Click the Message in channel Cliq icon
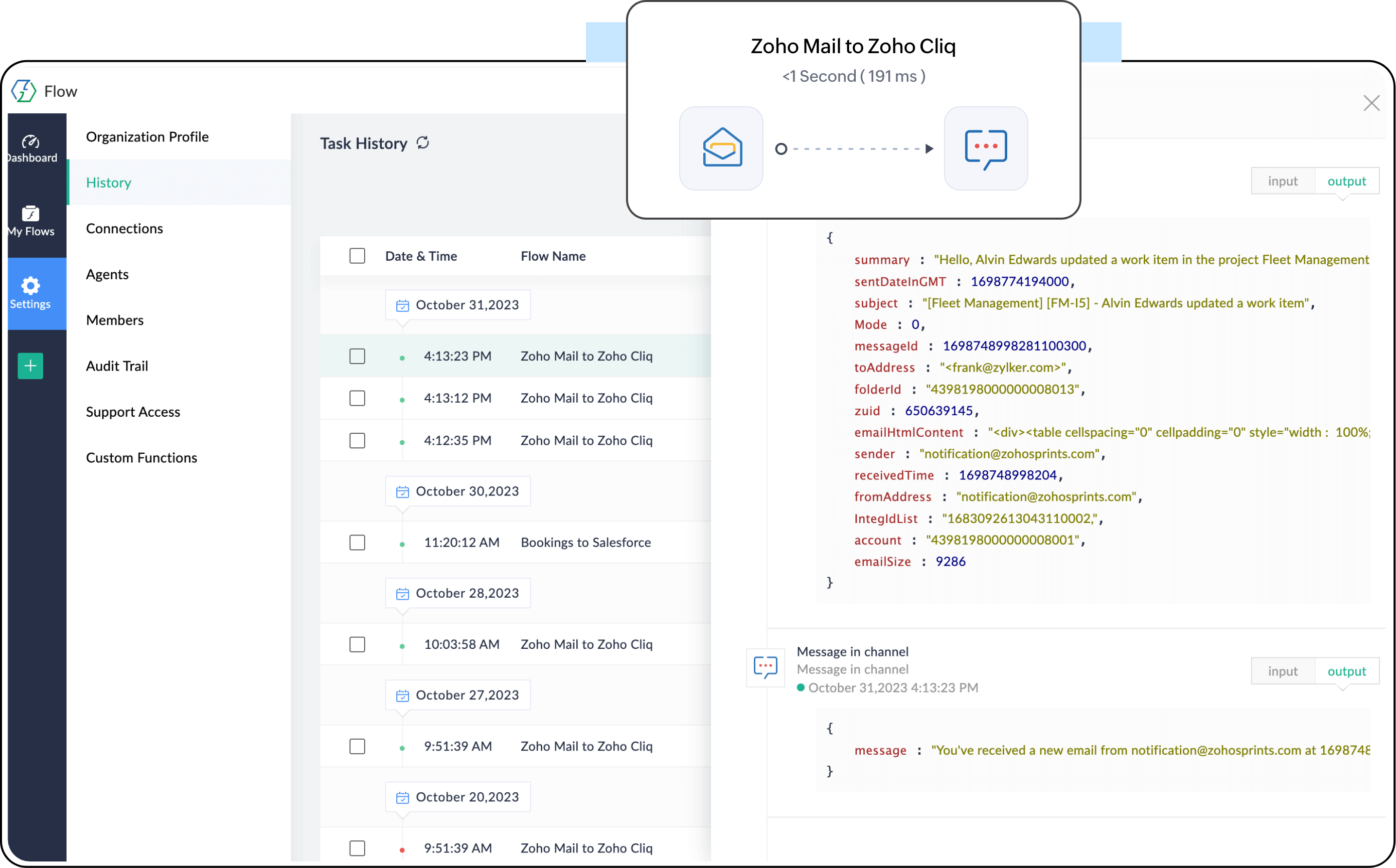Screen dimensions: 1396x868 tap(765, 667)
